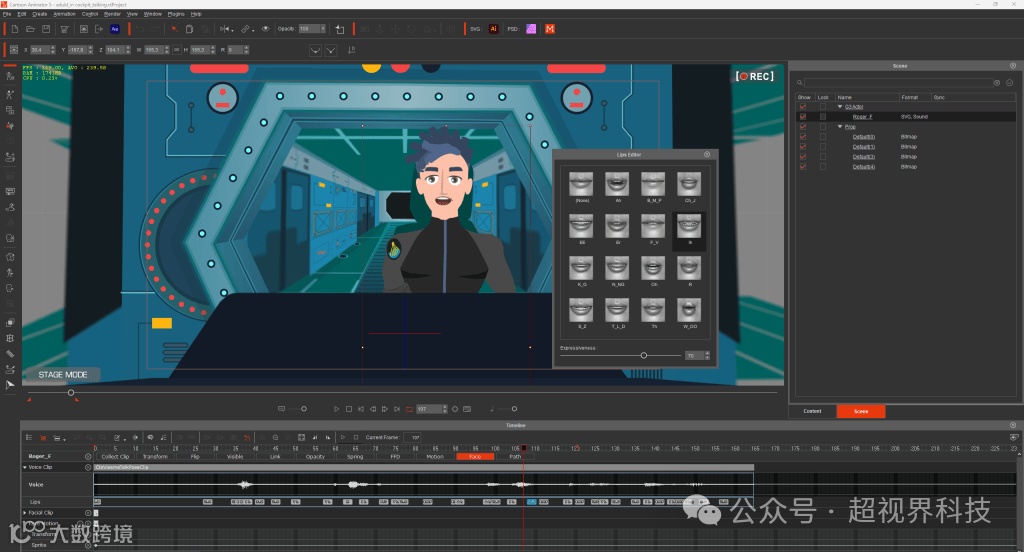1024x552 pixels.
Task: Click the Paste clipboard icon in toolbar
Action: pos(189,29)
